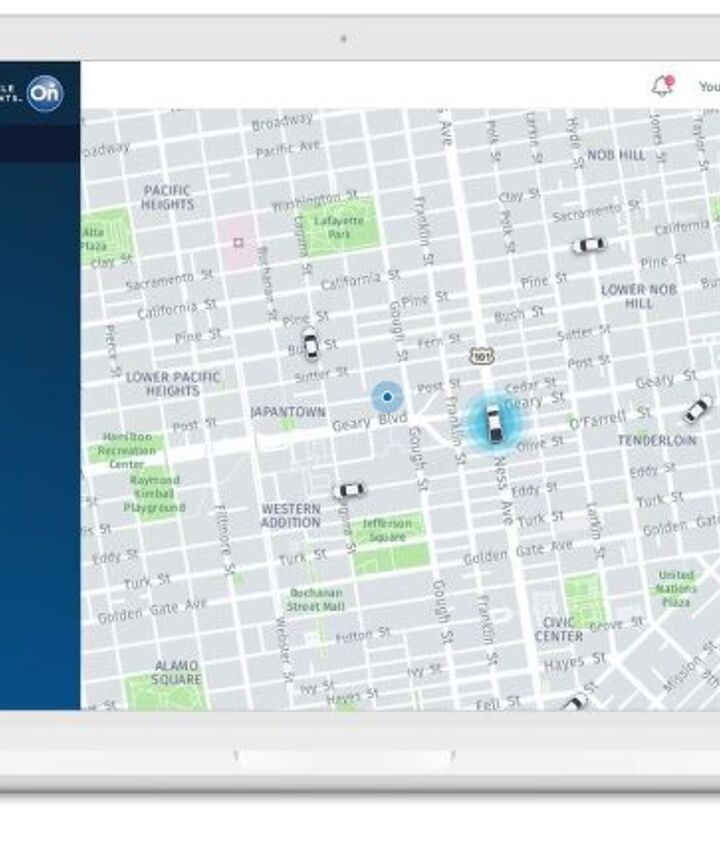
Task: Click the US 101 highway shield
Action: 483,355
